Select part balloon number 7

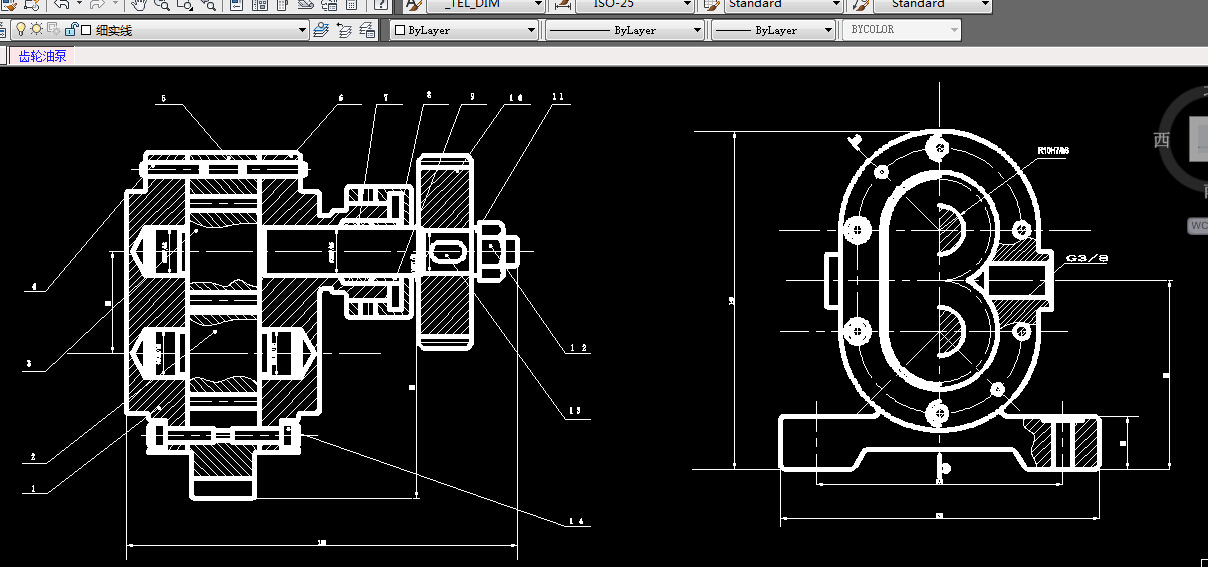click(x=385, y=98)
